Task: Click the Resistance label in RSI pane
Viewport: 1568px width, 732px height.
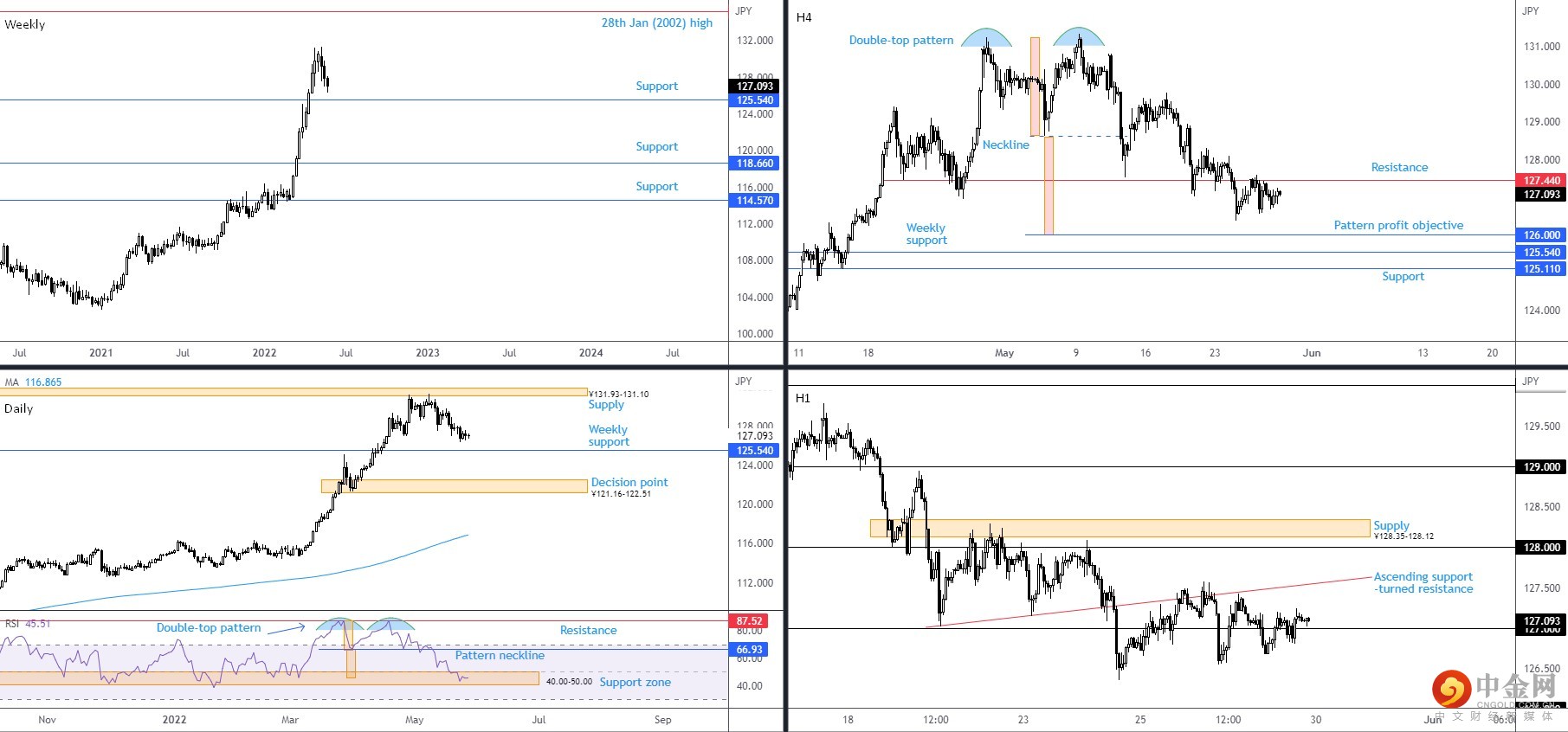Action: pos(588,630)
